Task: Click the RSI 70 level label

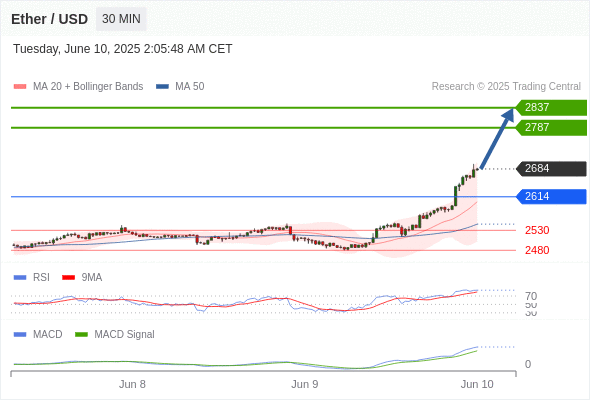Action: (531, 296)
